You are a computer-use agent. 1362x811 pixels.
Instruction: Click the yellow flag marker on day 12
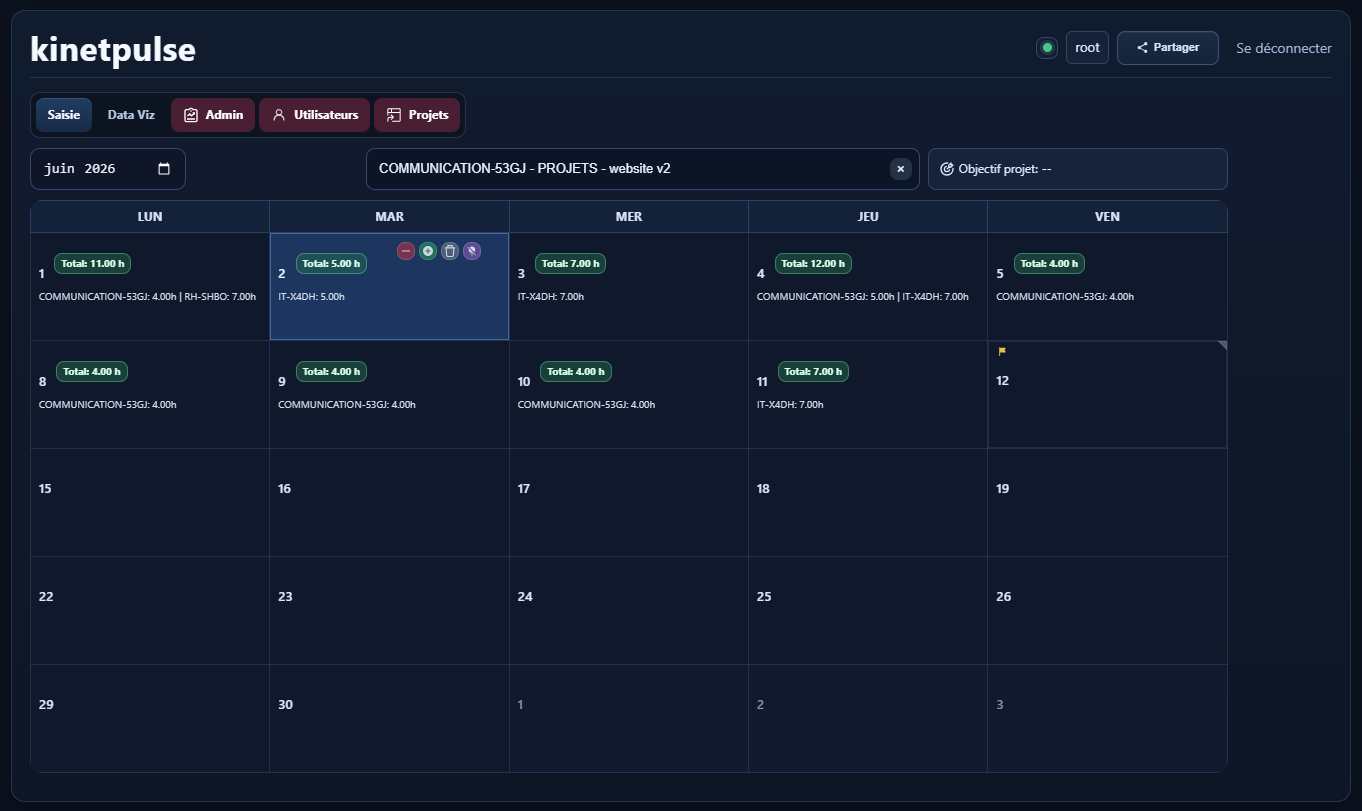1002,351
